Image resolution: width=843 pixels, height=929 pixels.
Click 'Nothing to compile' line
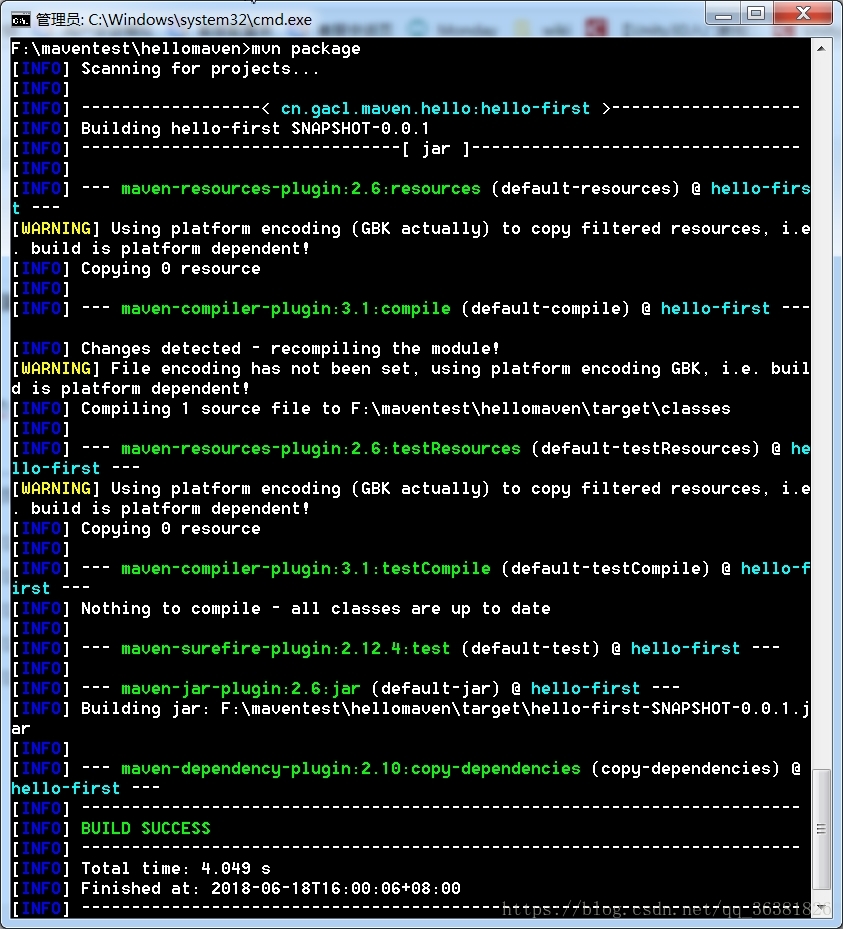pyautogui.click(x=316, y=608)
